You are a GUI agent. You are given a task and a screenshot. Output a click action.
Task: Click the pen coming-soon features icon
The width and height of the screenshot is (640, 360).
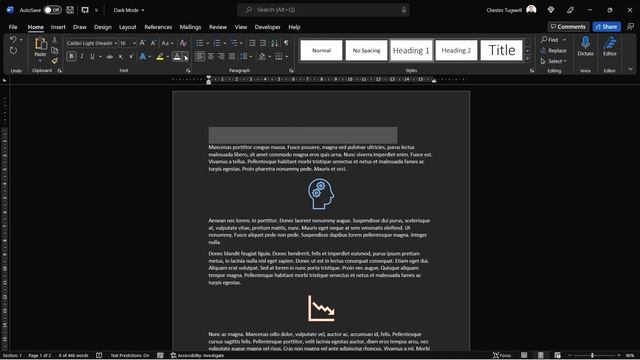(570, 10)
